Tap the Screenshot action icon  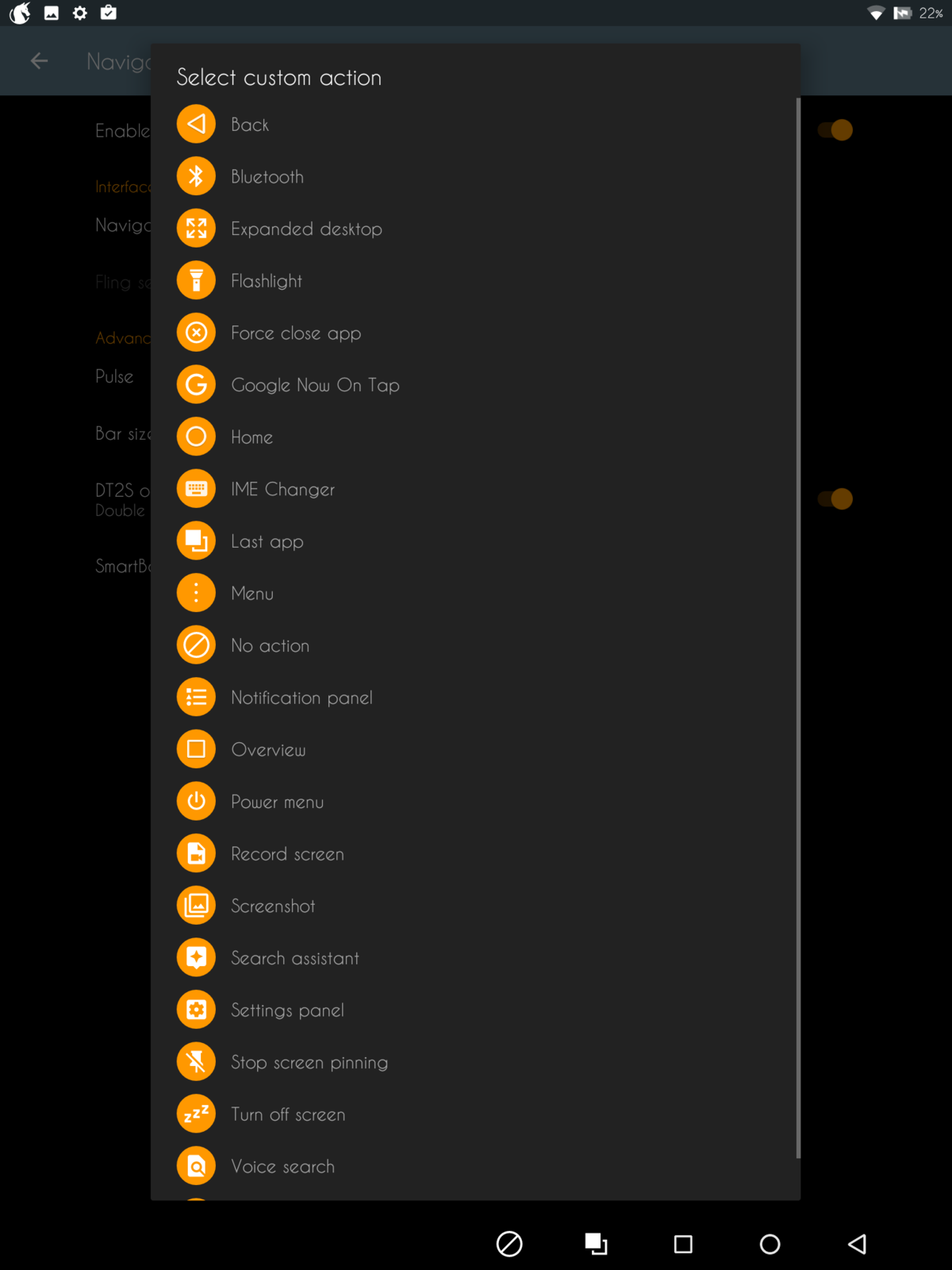196,906
